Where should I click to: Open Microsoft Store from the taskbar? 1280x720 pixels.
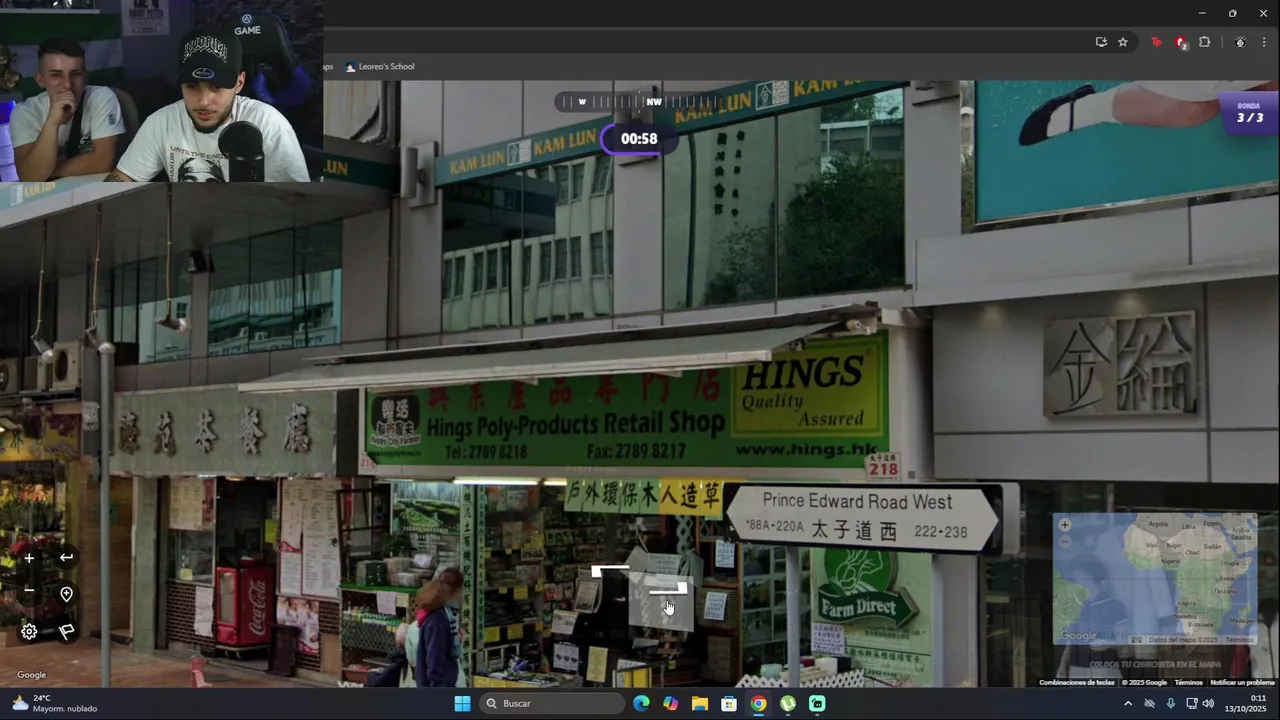[729, 704]
